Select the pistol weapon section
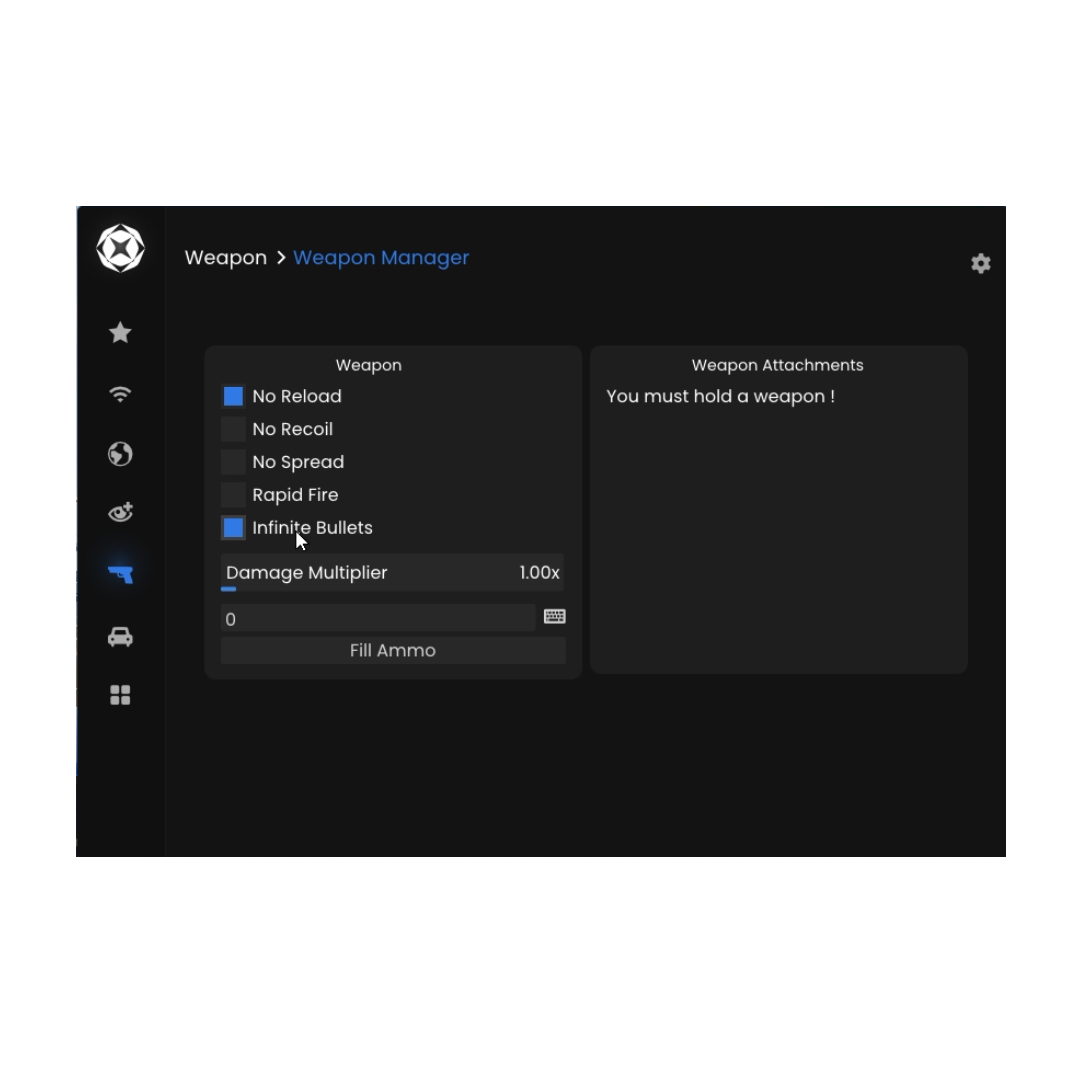 120,574
